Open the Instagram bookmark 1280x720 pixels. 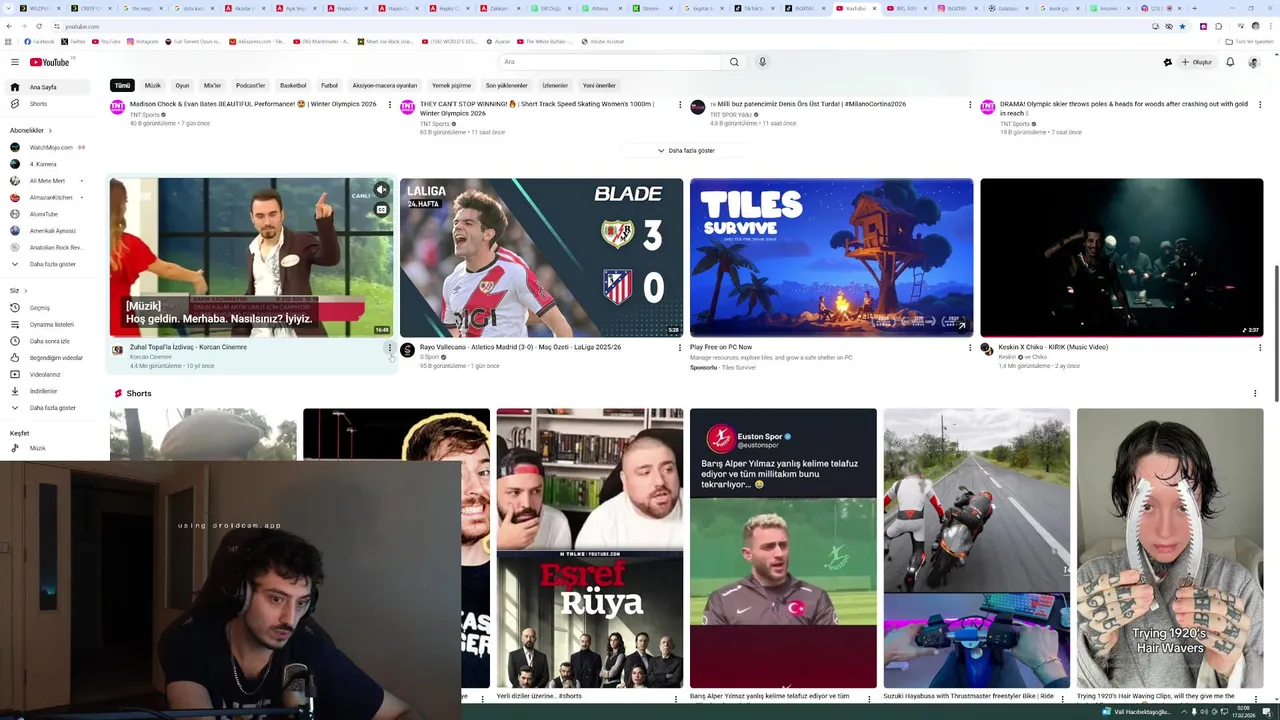[x=143, y=42]
